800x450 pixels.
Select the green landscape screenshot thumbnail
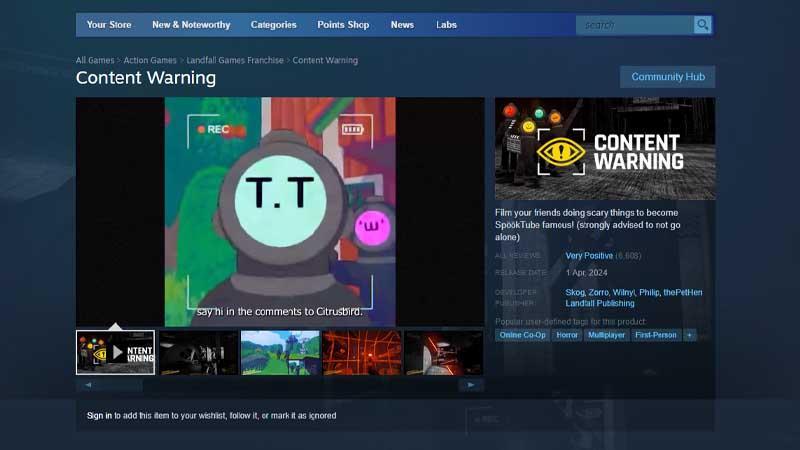tap(280, 353)
